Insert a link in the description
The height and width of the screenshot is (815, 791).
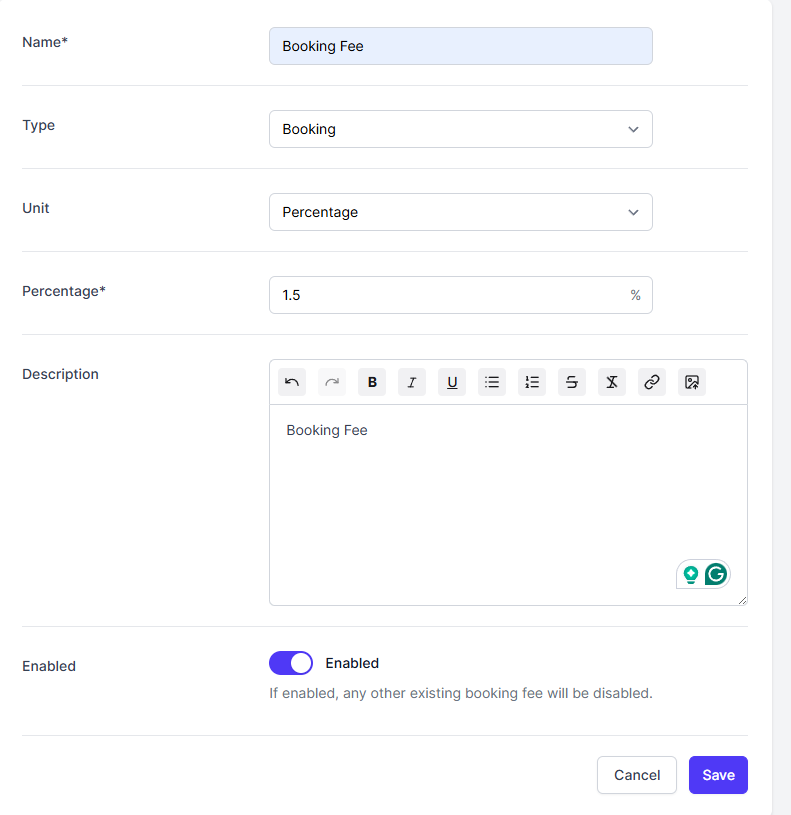pyautogui.click(x=652, y=382)
